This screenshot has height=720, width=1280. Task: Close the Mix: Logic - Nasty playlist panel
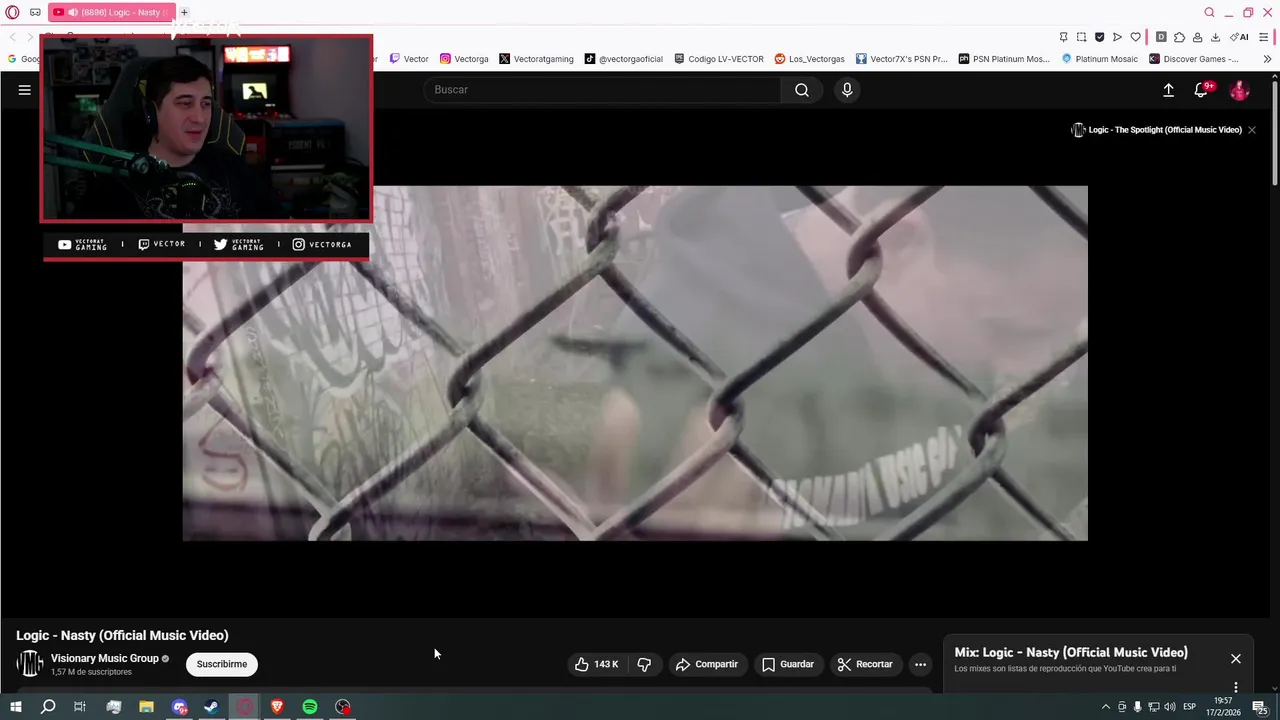tap(1236, 659)
